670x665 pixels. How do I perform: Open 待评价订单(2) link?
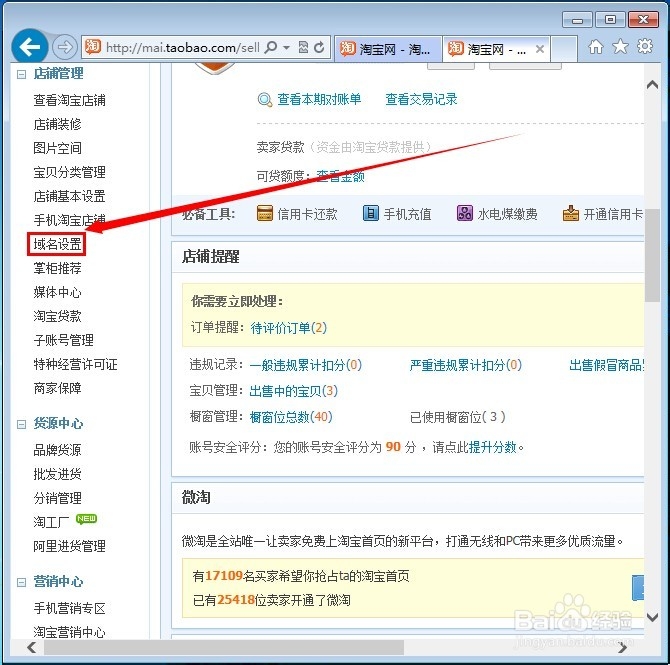[x=289, y=328]
